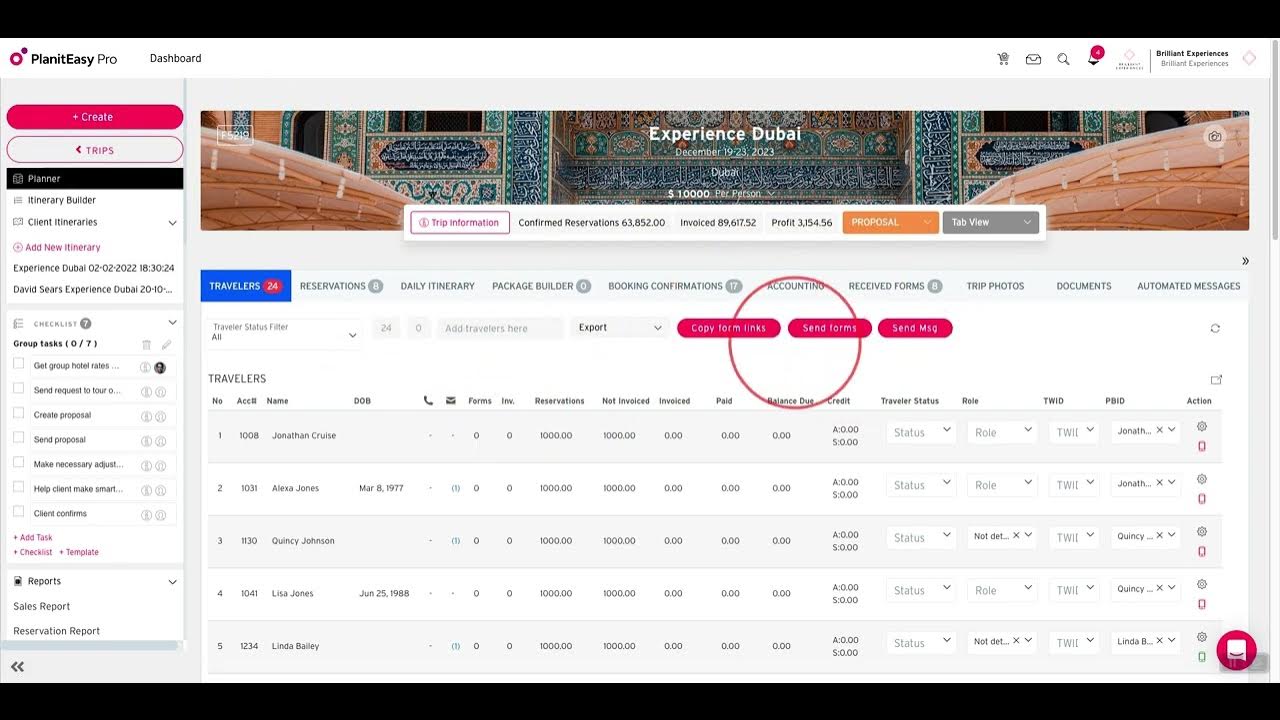Check the Get group hotel rates task
The height and width of the screenshot is (720, 1280).
tap(18, 364)
